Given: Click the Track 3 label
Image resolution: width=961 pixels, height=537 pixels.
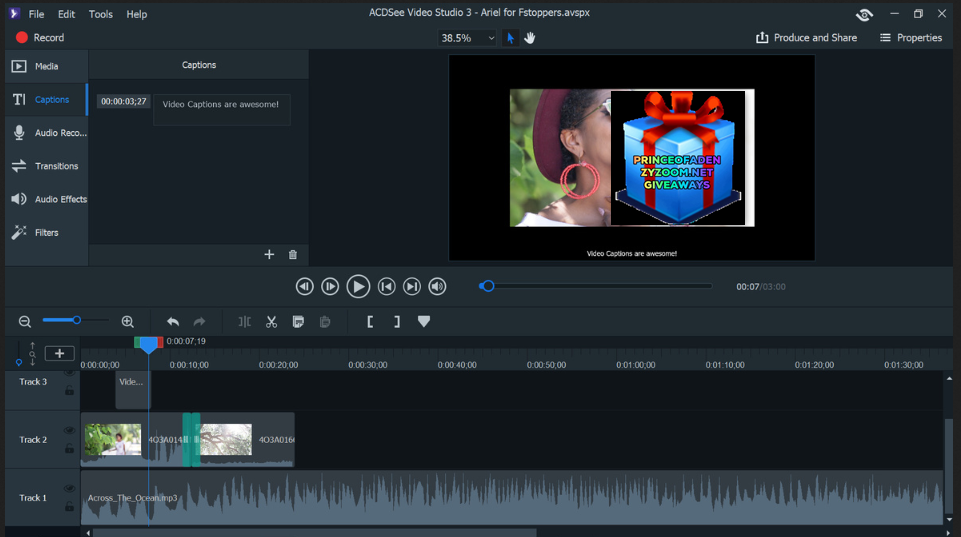Looking at the screenshot, I should coord(32,381).
